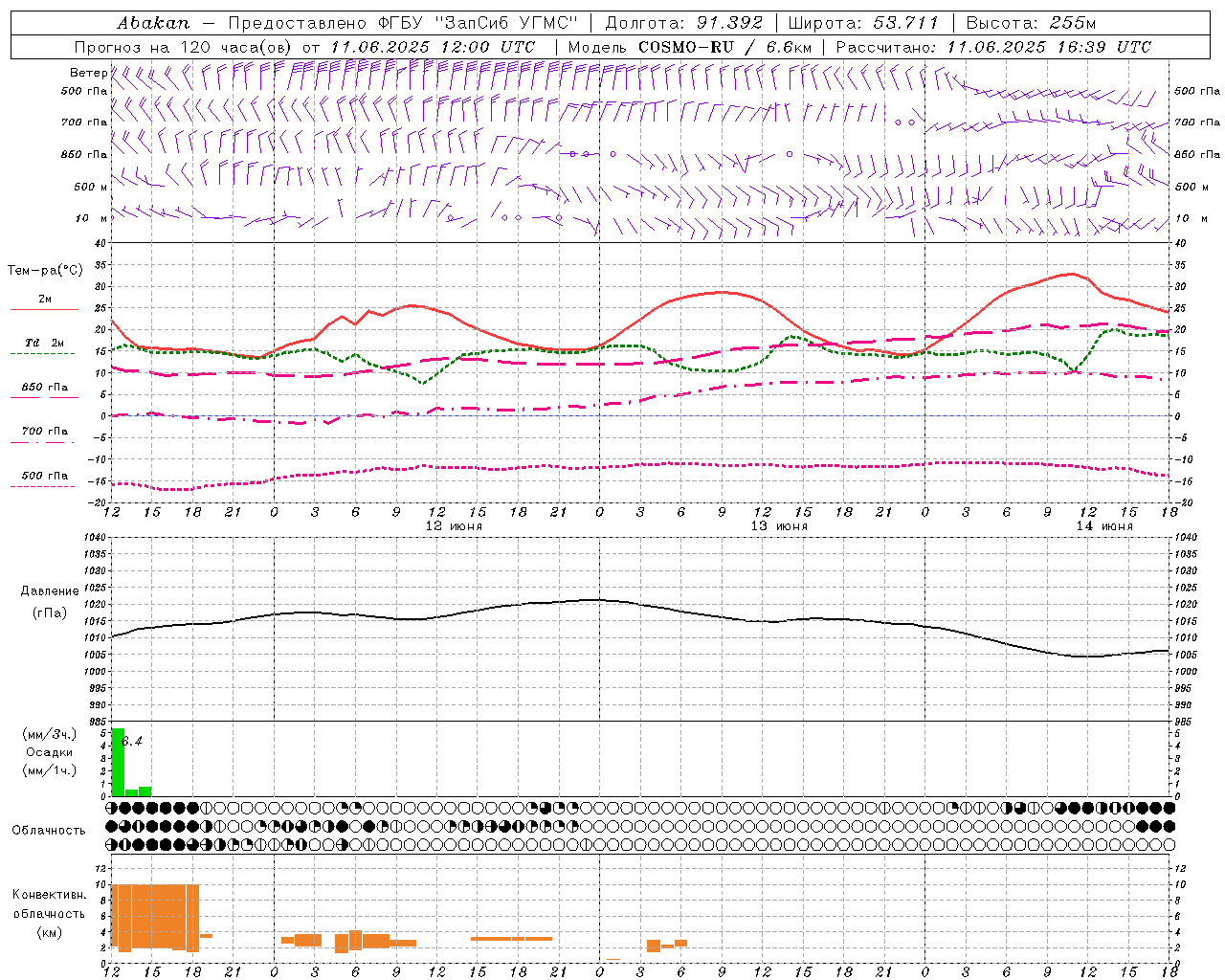
Task: Click the "Конвективн." convective cloud label
Action: 49,895
